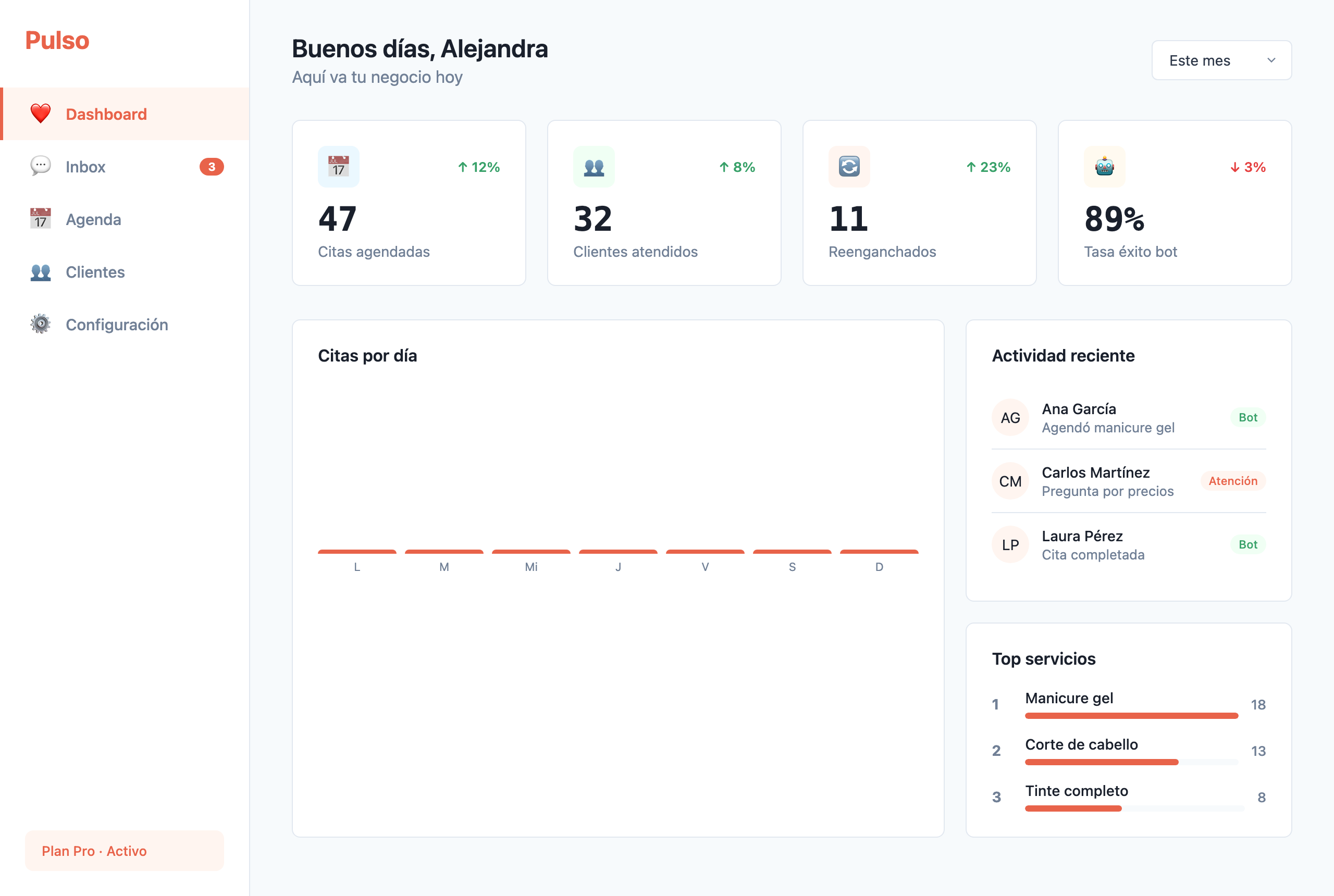Click the robot icon in Tasa éxito bot card
The image size is (1334, 896).
coord(1105,166)
